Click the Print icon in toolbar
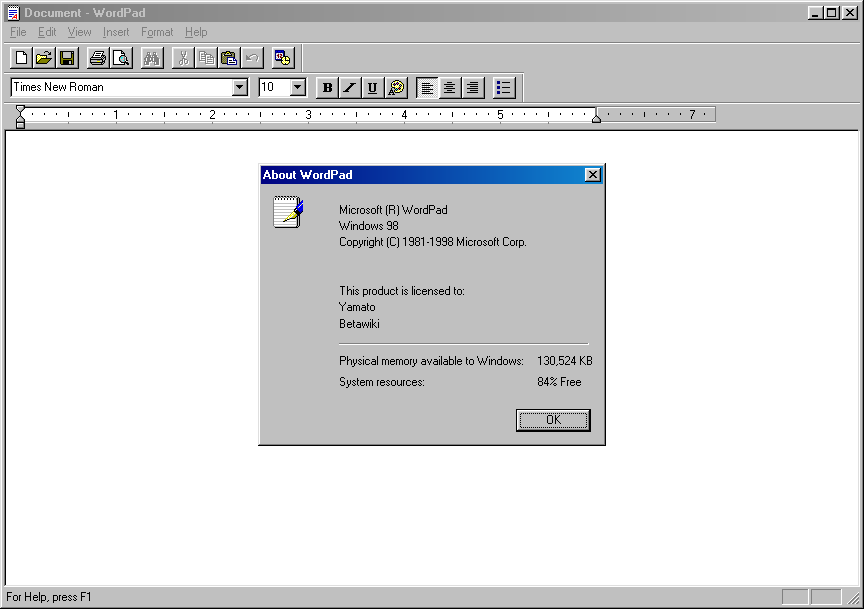 98,58
